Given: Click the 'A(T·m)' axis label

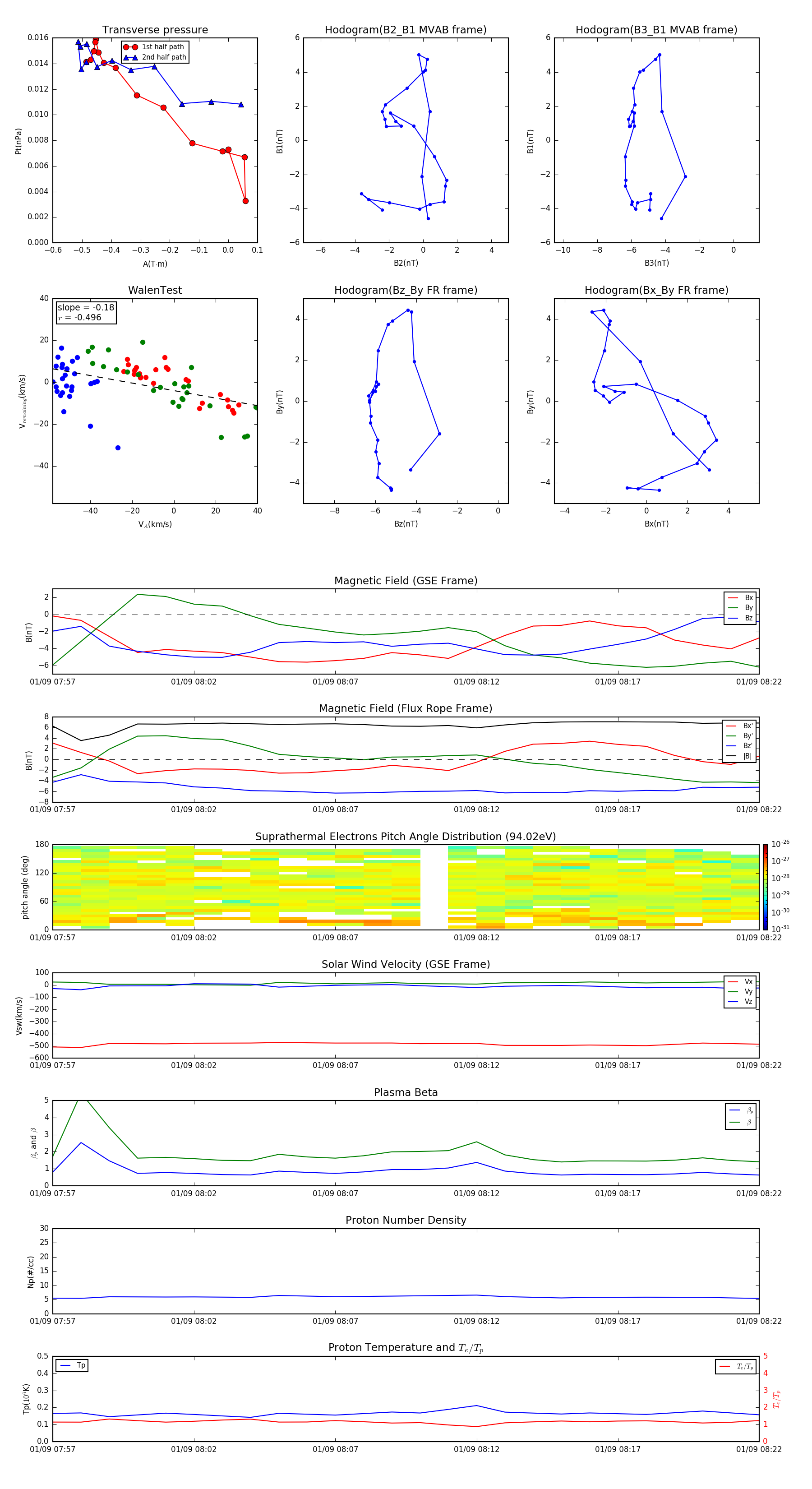Looking at the screenshot, I should pyautogui.click(x=155, y=264).
